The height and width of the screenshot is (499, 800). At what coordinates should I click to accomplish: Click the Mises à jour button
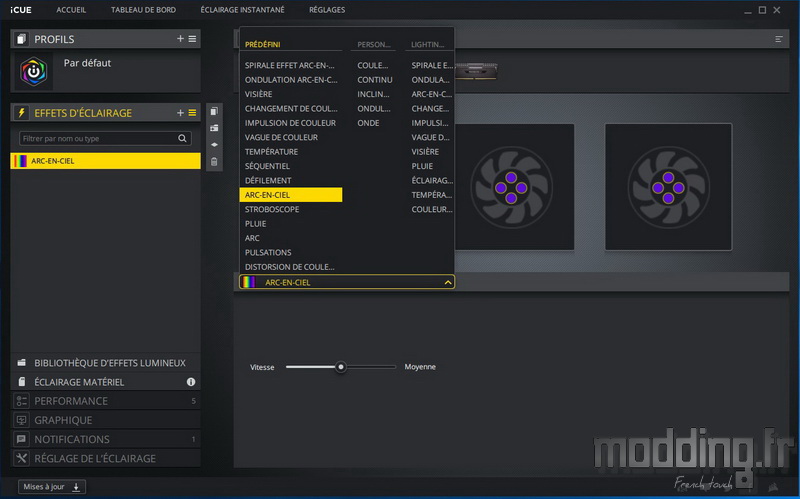pos(52,487)
